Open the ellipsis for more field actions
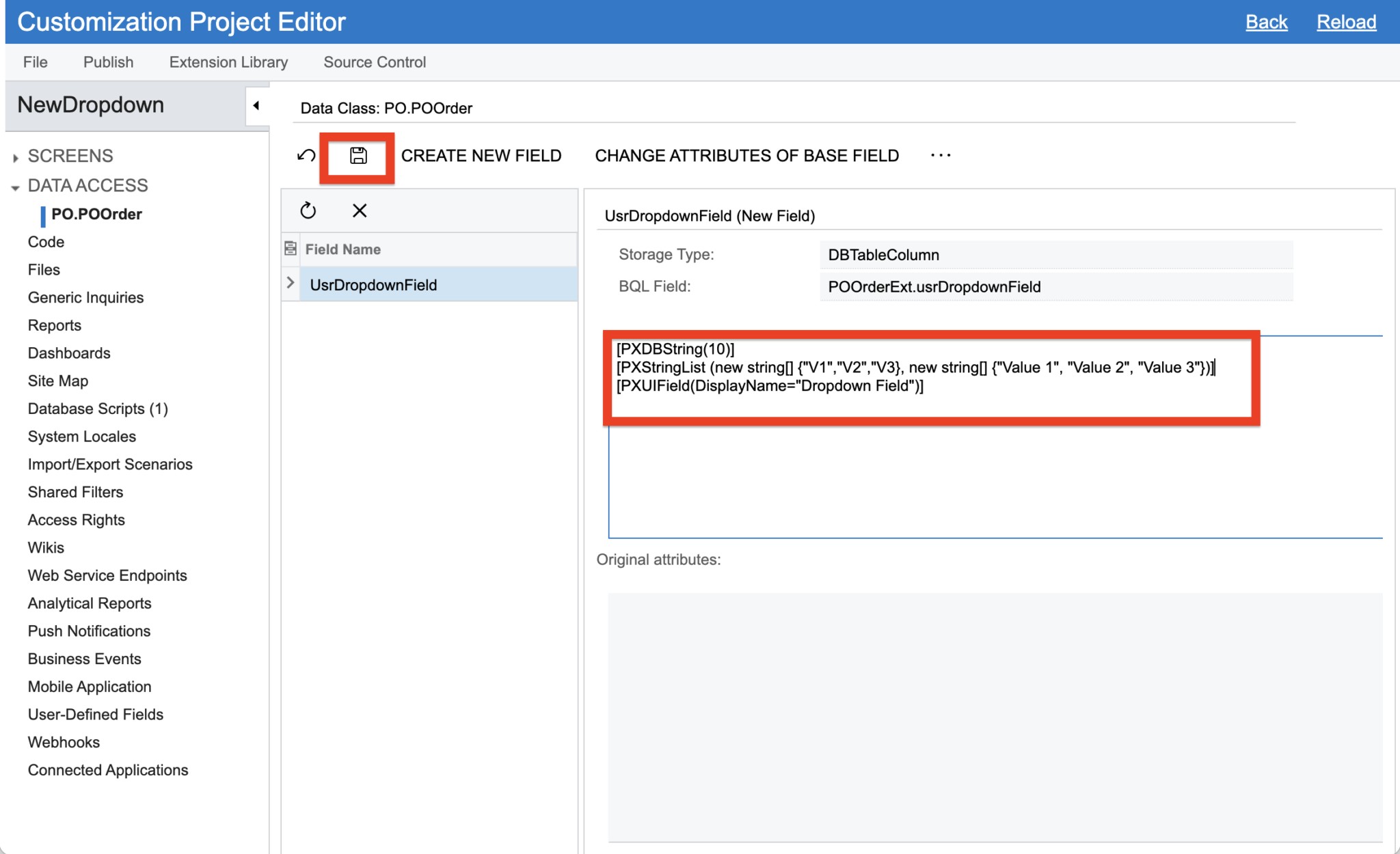The width and height of the screenshot is (1400, 854). [x=941, y=156]
